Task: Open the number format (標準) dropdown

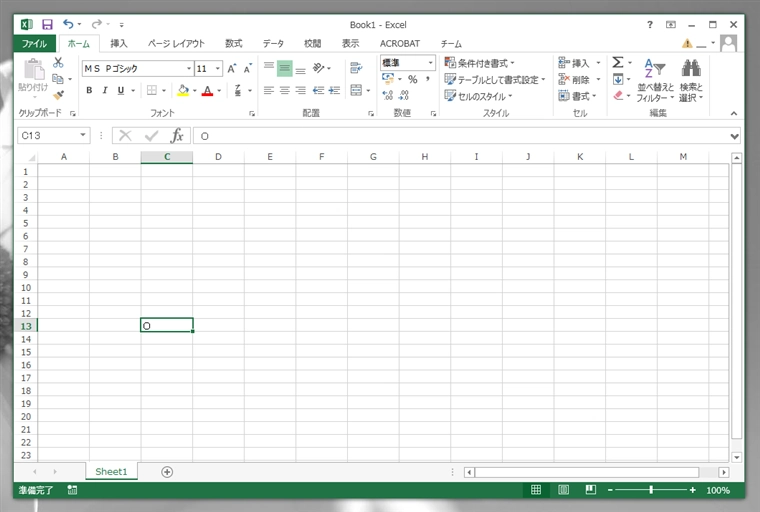Action: 430,63
